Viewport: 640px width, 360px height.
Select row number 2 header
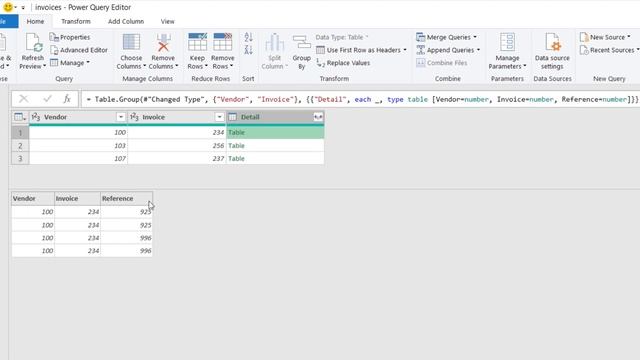[x=20, y=146]
